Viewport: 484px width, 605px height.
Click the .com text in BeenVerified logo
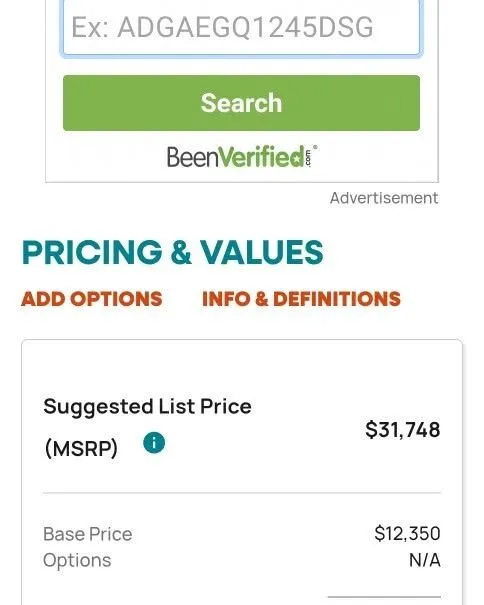(x=308, y=159)
